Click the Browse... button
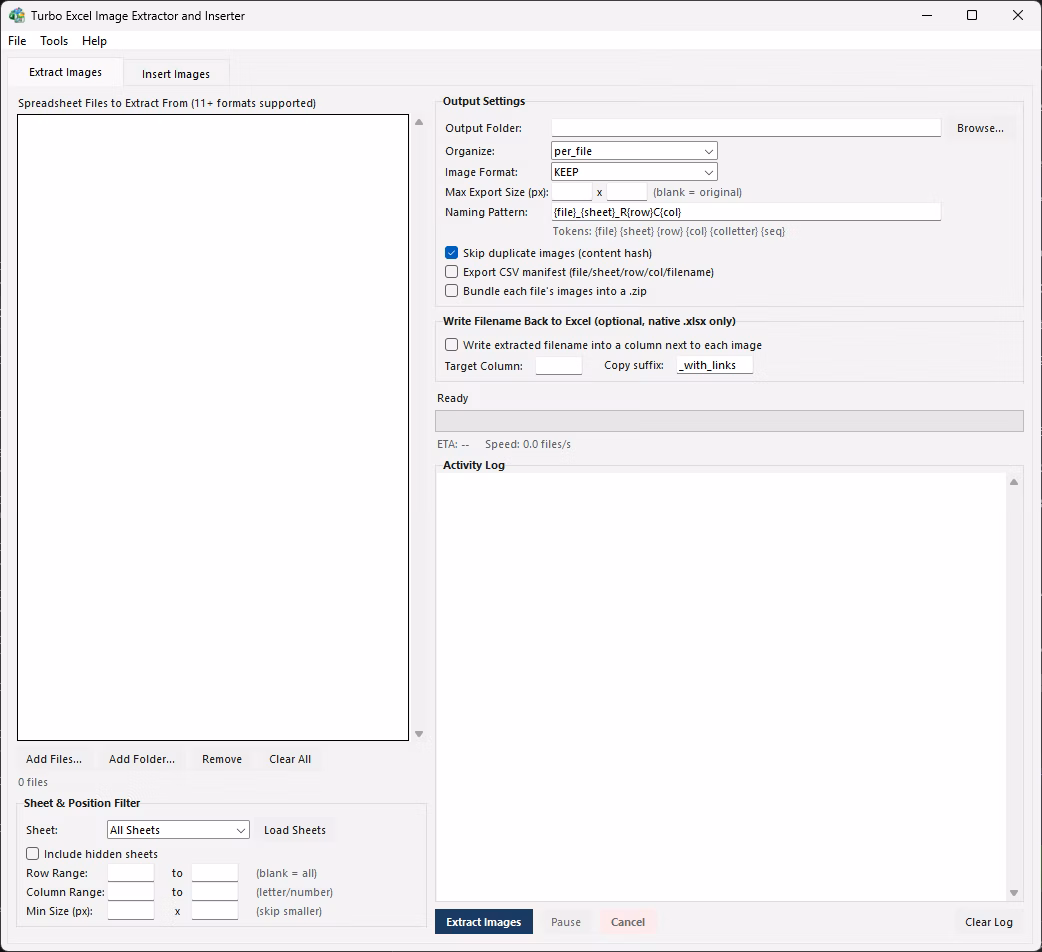Screen dimensions: 1042x952 click(980, 128)
